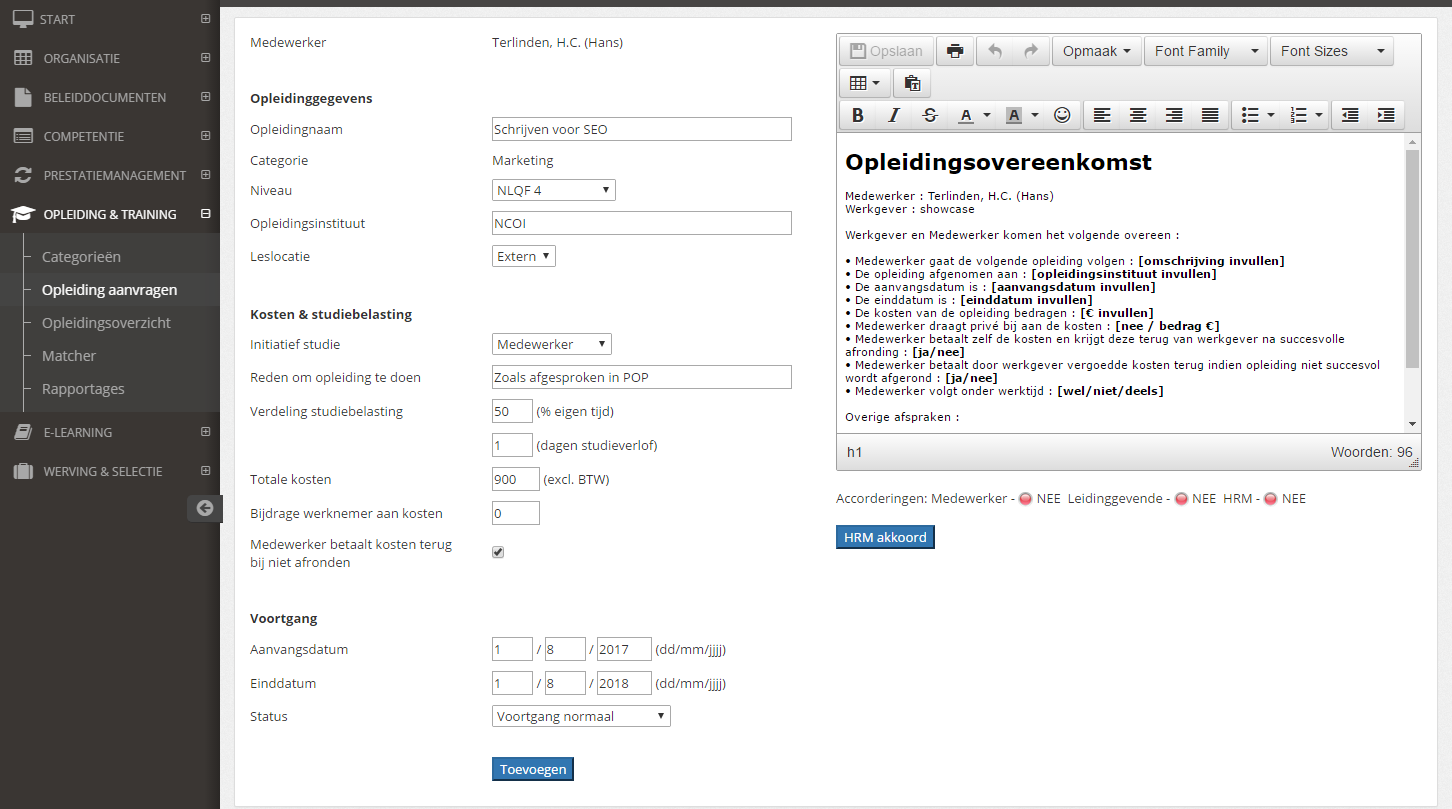
Task: Open the Initiatief studie dropdown
Action: (x=552, y=344)
